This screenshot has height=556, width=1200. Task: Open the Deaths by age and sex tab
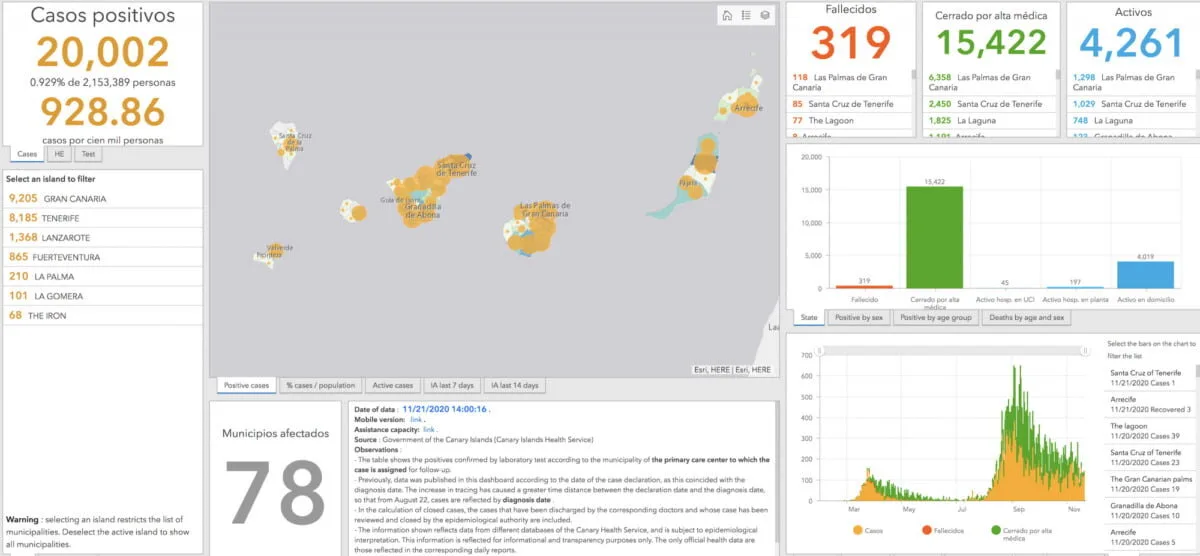(x=1027, y=318)
